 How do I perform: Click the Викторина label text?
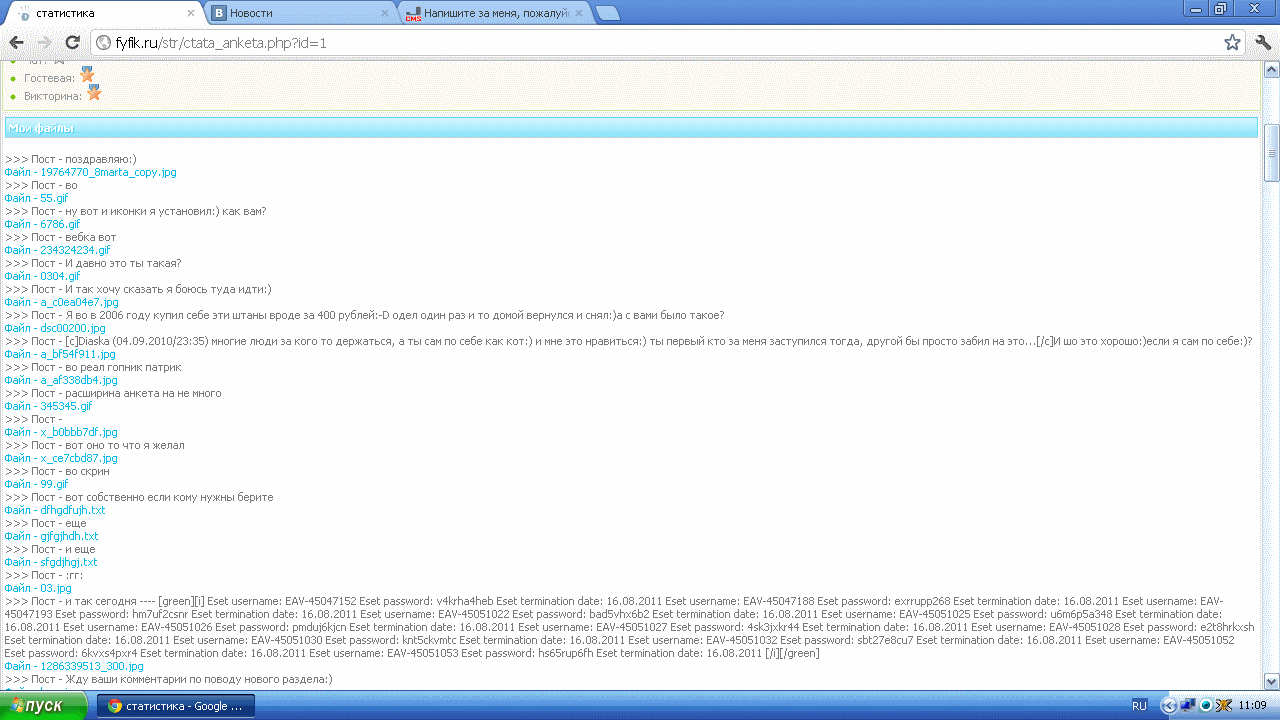coord(53,97)
